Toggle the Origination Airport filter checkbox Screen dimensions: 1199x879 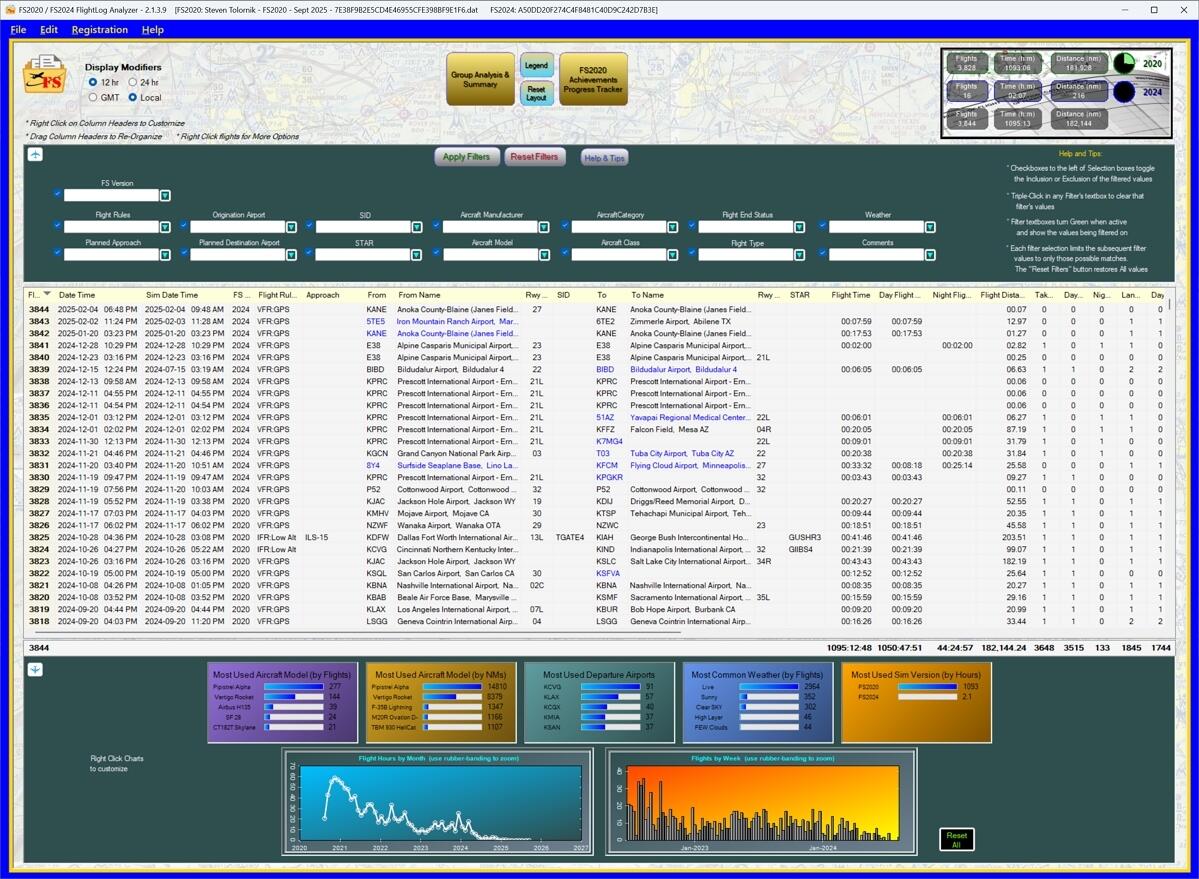(x=184, y=225)
